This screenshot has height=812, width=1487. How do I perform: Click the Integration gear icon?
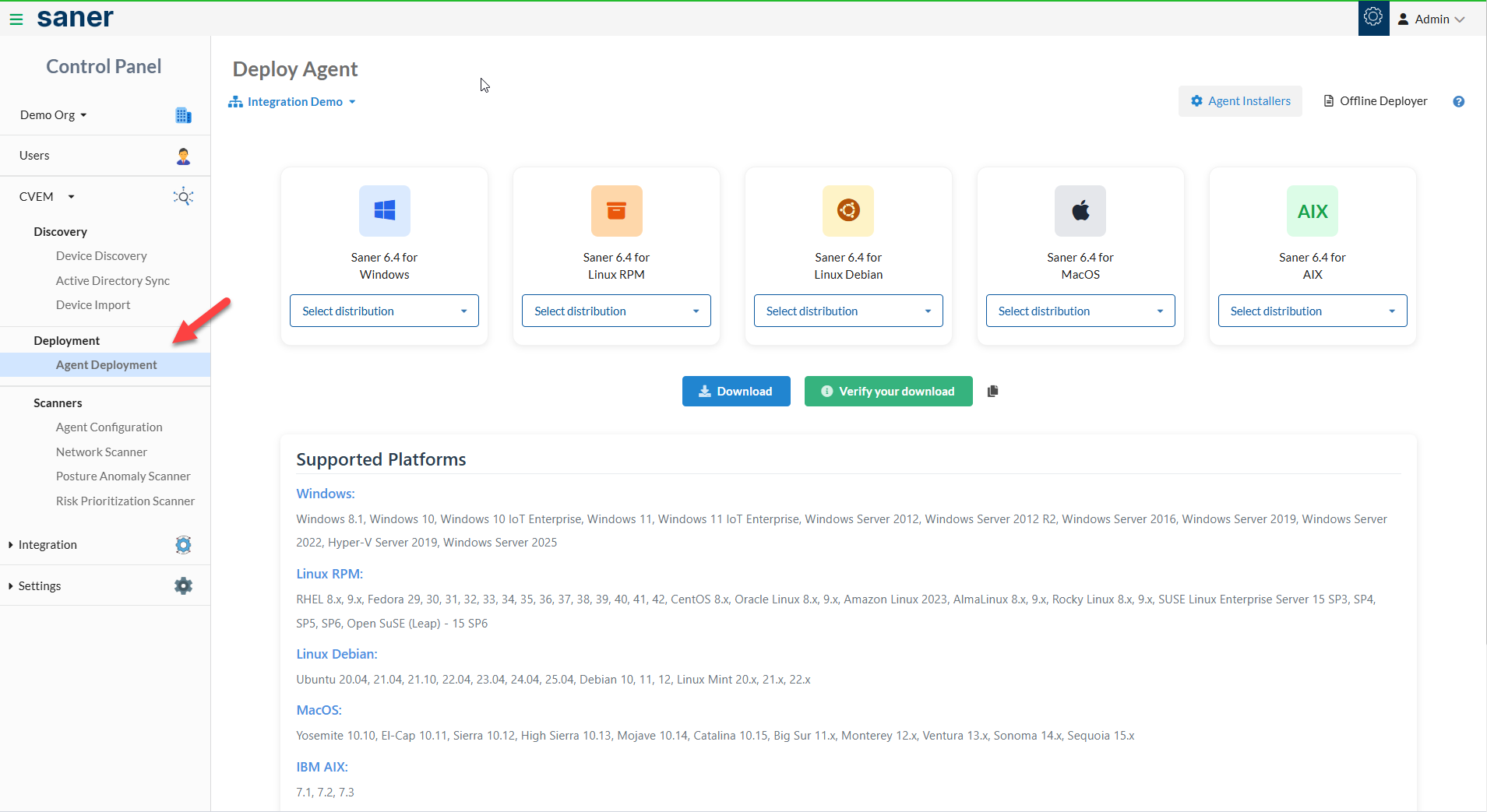183,545
